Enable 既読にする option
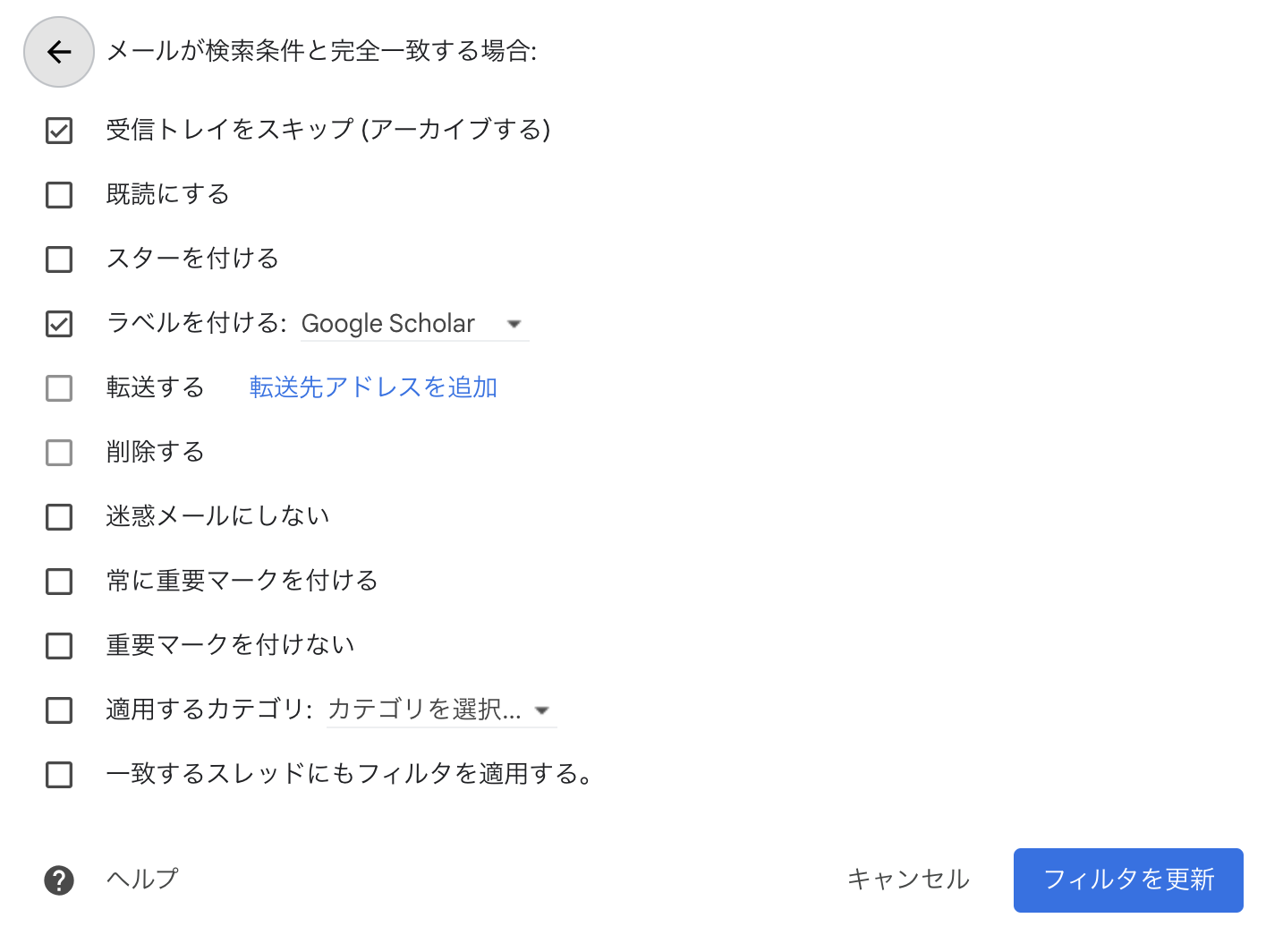This screenshot has height=952, width=1283. (58, 194)
